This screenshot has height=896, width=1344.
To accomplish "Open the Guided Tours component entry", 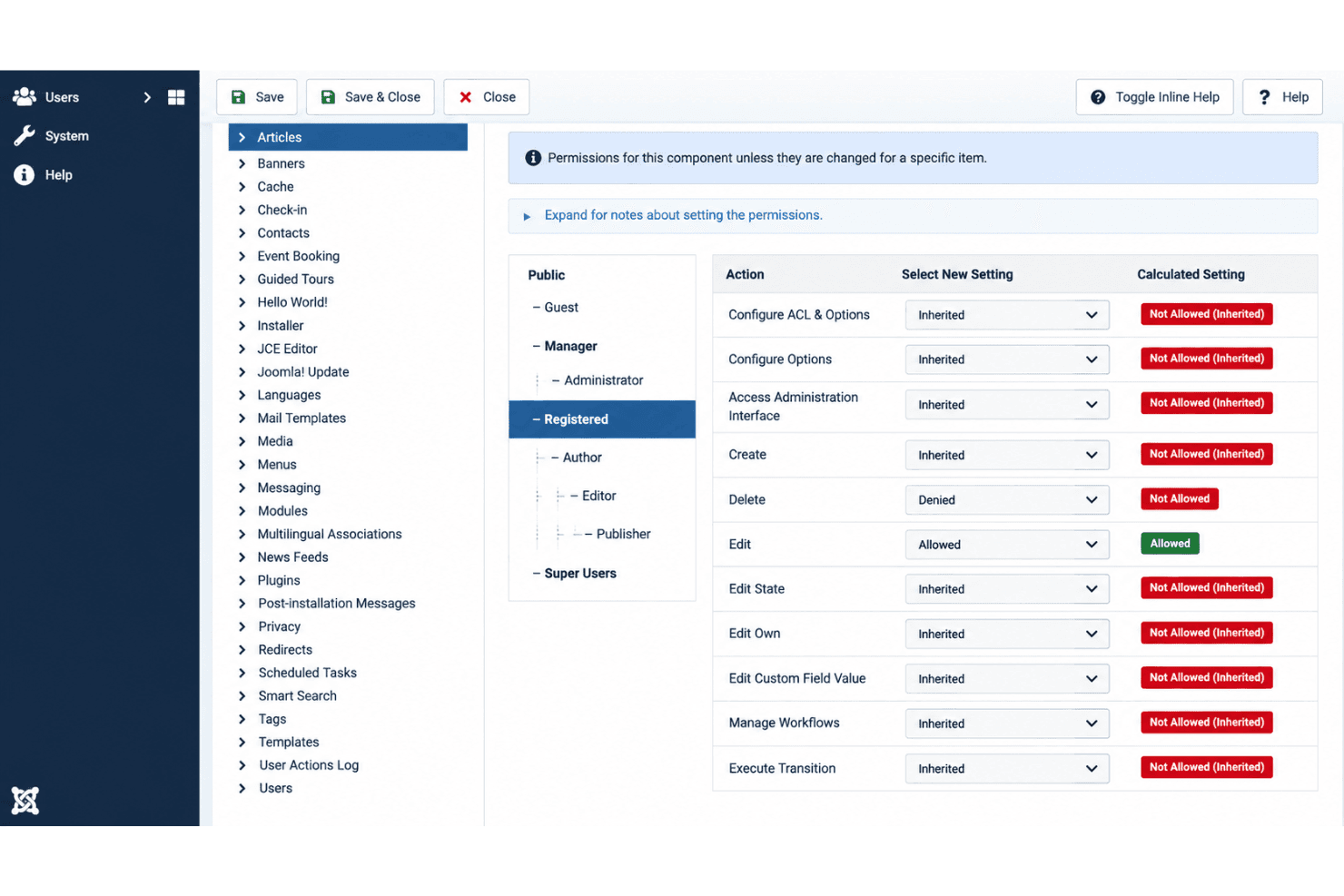I will (x=295, y=279).
